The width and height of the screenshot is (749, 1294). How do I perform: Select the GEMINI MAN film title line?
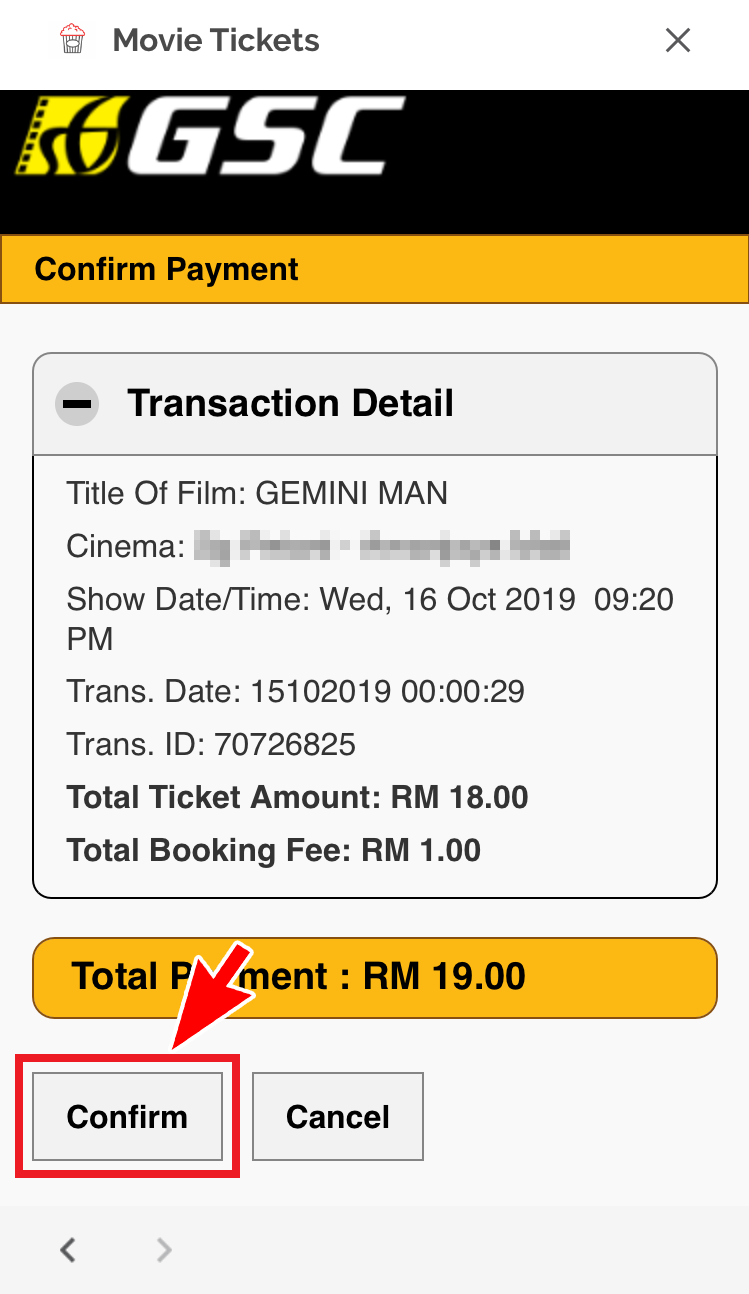coord(257,493)
